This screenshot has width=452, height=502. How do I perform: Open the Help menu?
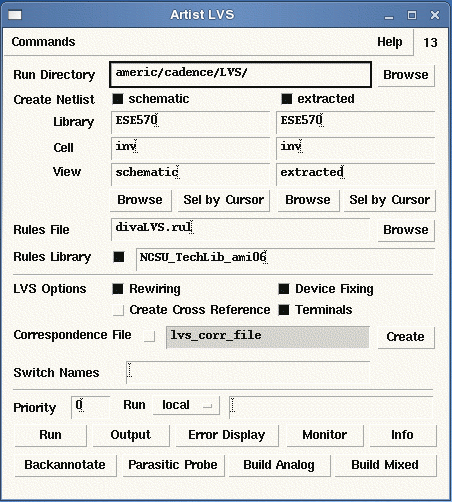click(x=389, y=42)
